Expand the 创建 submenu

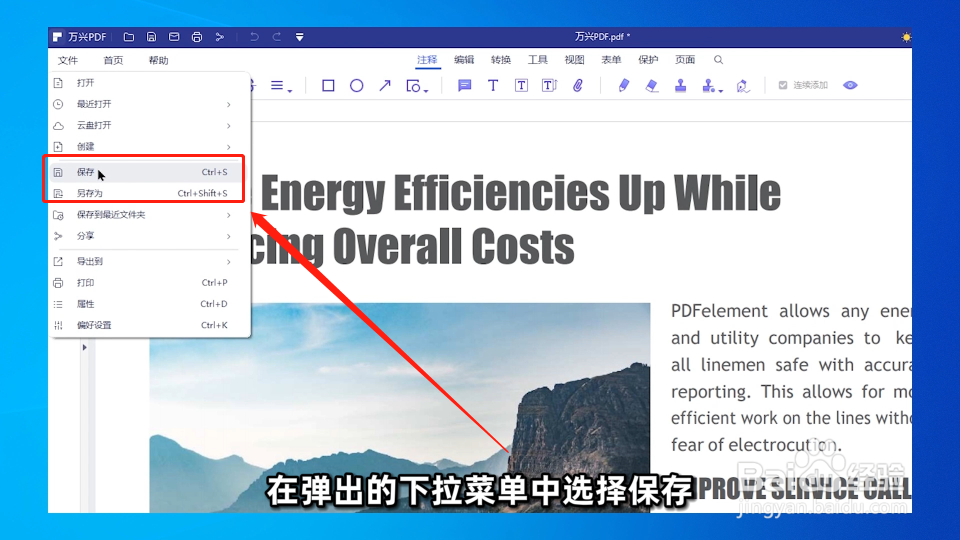point(149,147)
